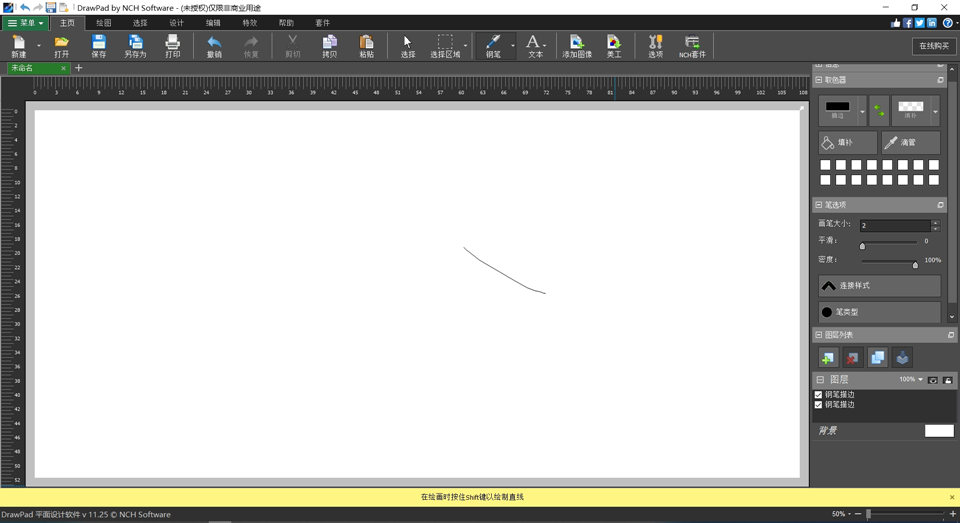Collapse the 图层 group
The width and height of the screenshot is (960, 523).
pyautogui.click(x=820, y=380)
